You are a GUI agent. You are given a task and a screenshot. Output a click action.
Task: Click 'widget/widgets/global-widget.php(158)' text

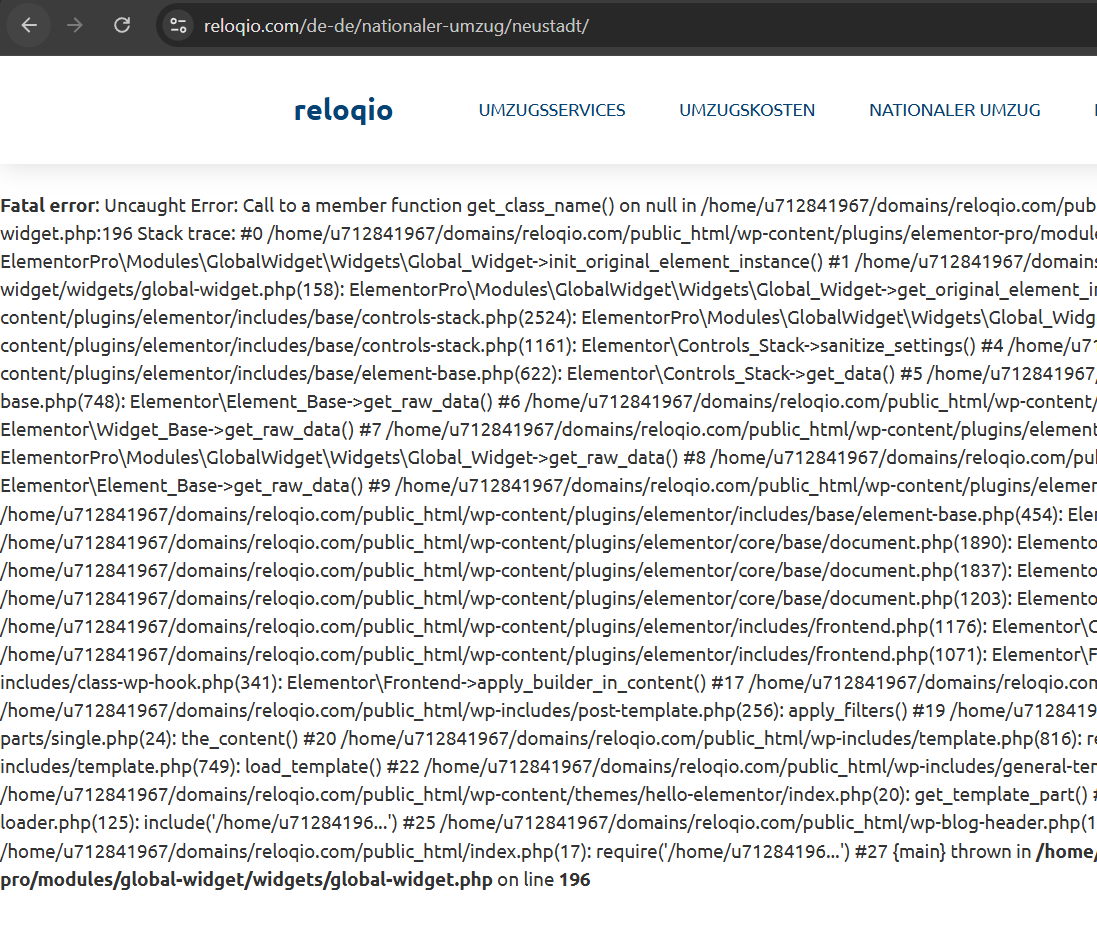(172, 290)
